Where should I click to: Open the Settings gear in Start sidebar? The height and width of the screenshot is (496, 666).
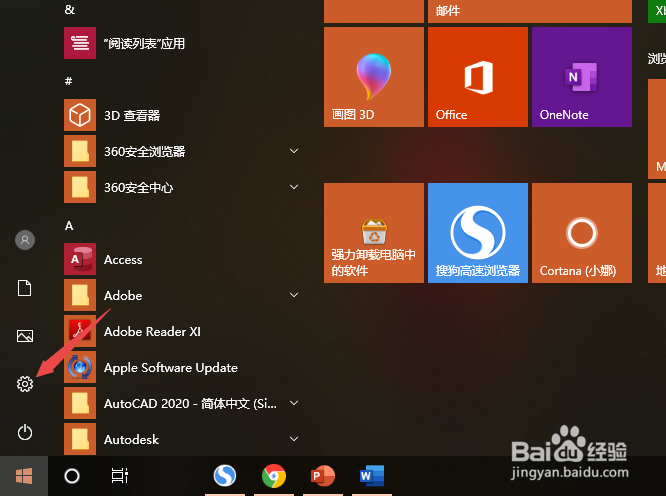(25, 384)
